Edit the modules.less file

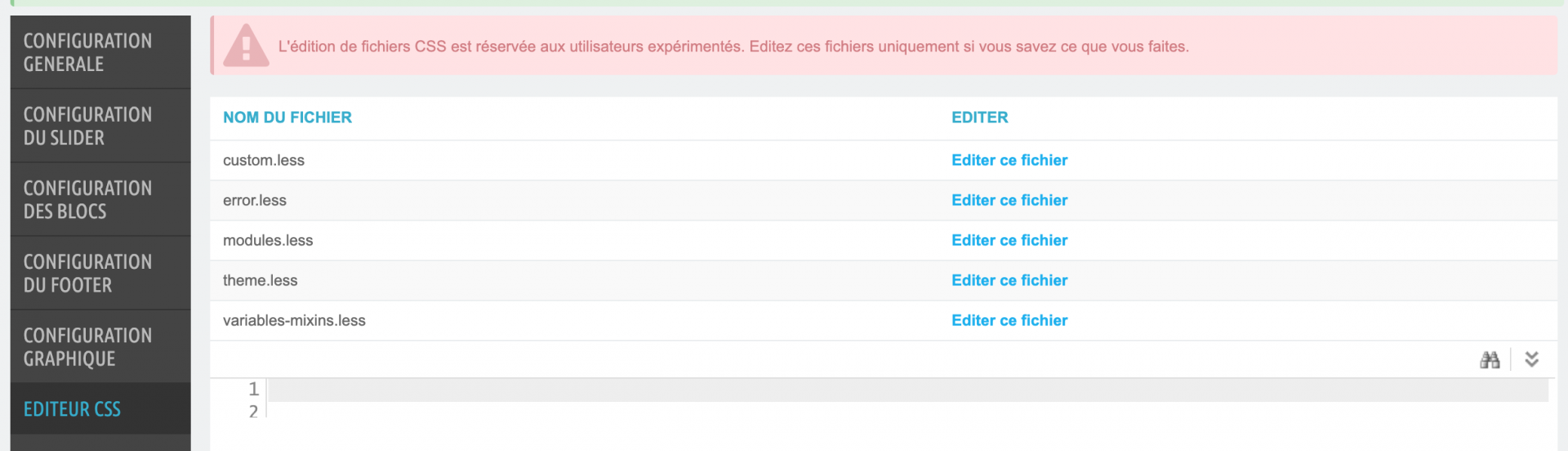[x=1009, y=240]
